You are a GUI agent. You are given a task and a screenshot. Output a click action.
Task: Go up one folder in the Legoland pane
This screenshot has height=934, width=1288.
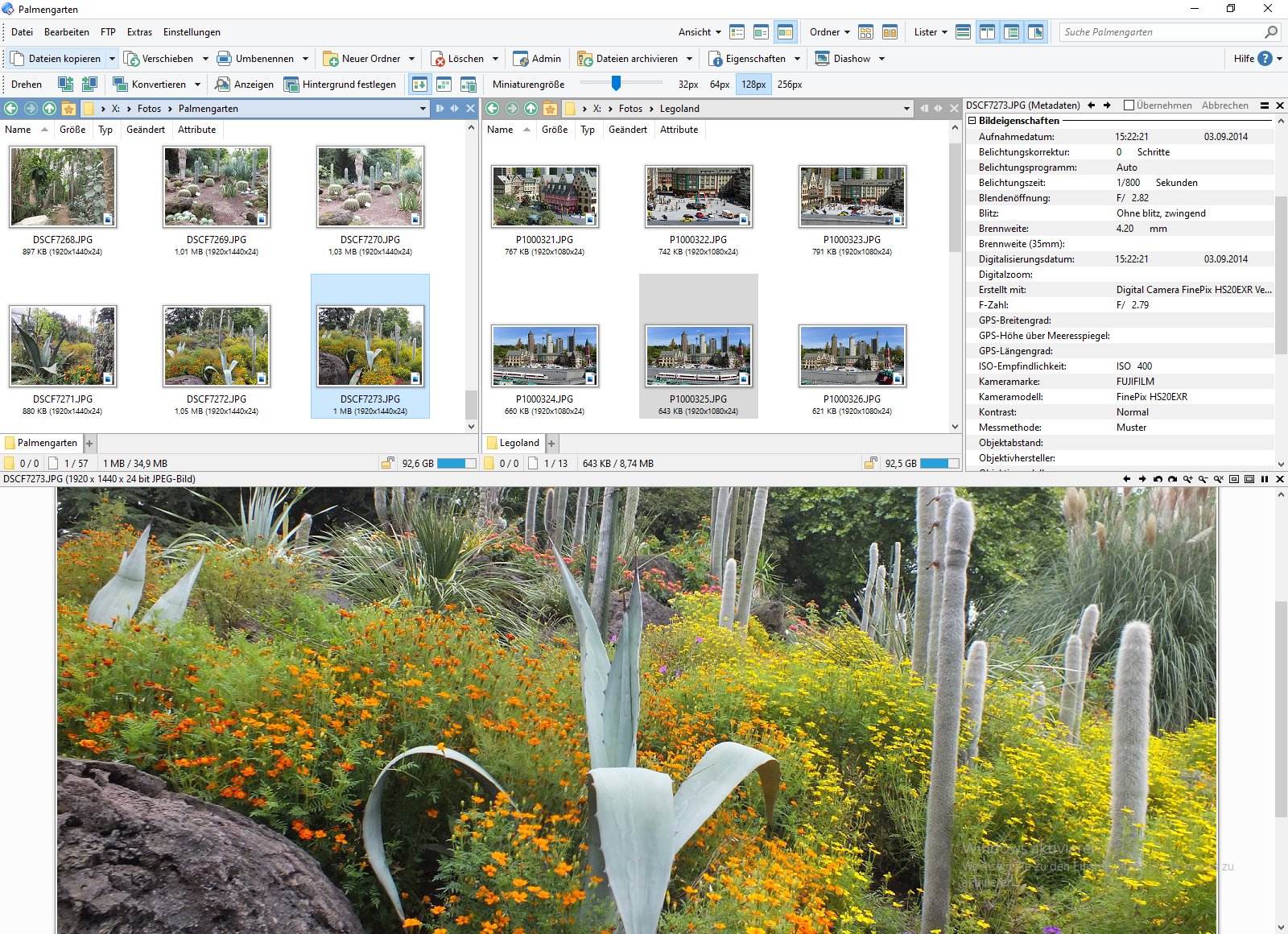tap(530, 108)
